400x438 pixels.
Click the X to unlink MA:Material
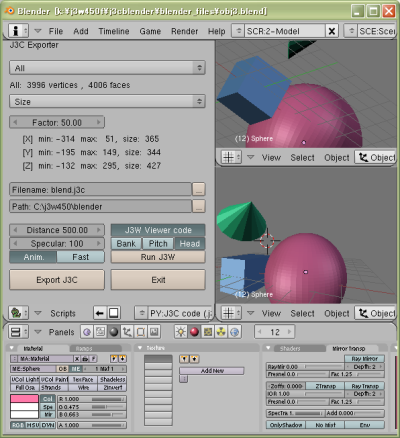77,359
